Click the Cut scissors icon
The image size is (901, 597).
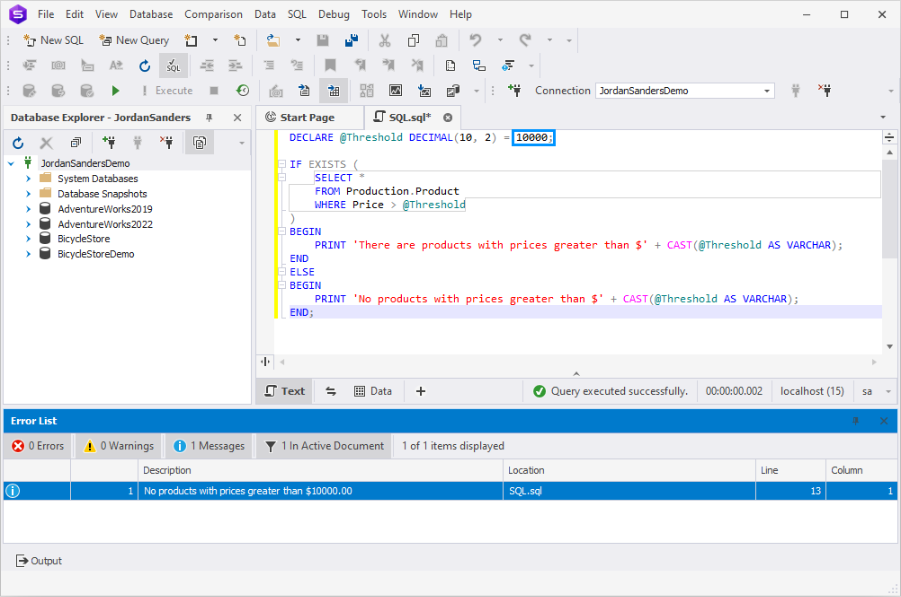coord(384,40)
